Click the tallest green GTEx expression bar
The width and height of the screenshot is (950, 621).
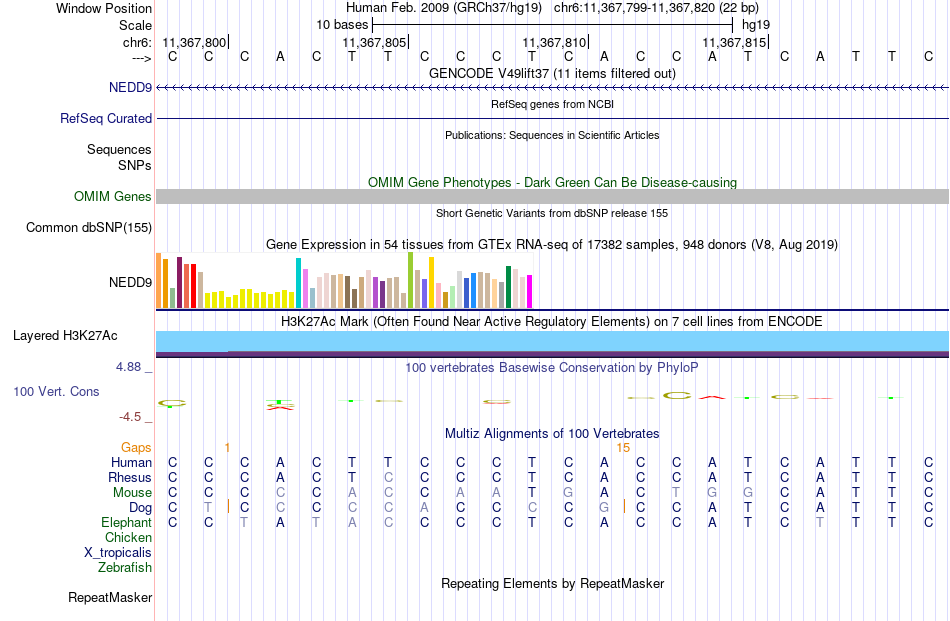coord(411,280)
